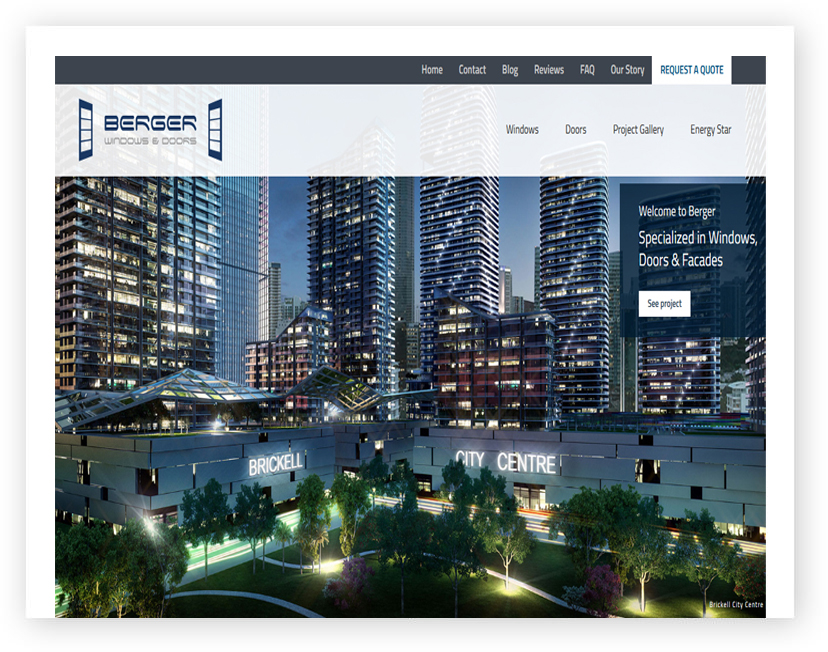Click the Request a Quote button
The width and height of the screenshot is (828, 652).
coord(692,70)
